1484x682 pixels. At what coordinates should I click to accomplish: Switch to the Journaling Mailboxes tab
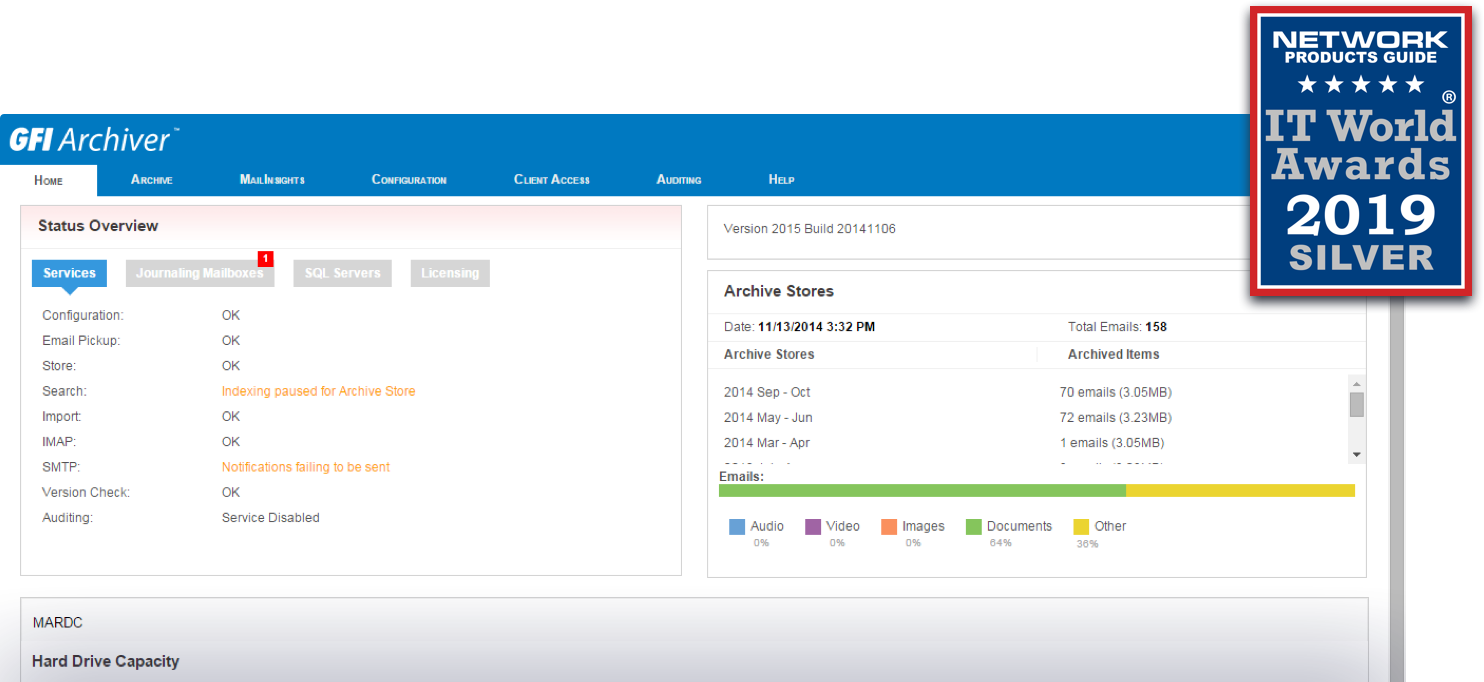[x=199, y=274]
